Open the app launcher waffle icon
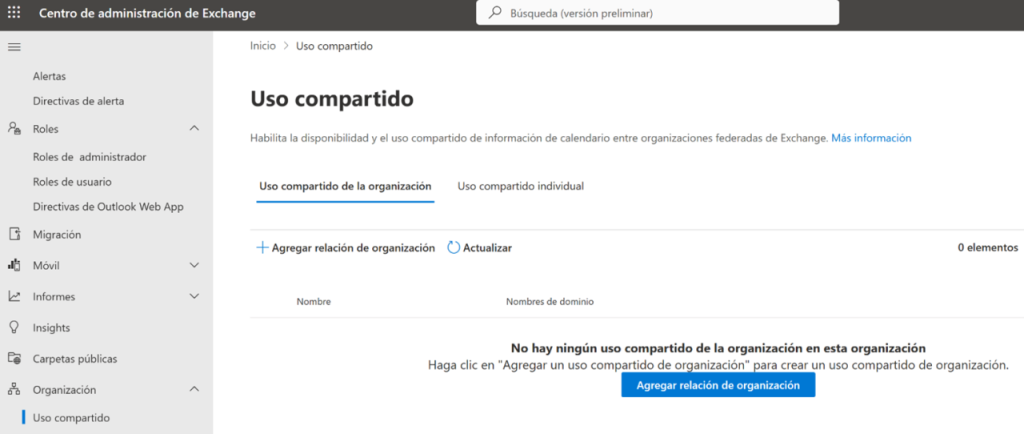Image resolution: width=1024 pixels, height=434 pixels. tap(14, 13)
